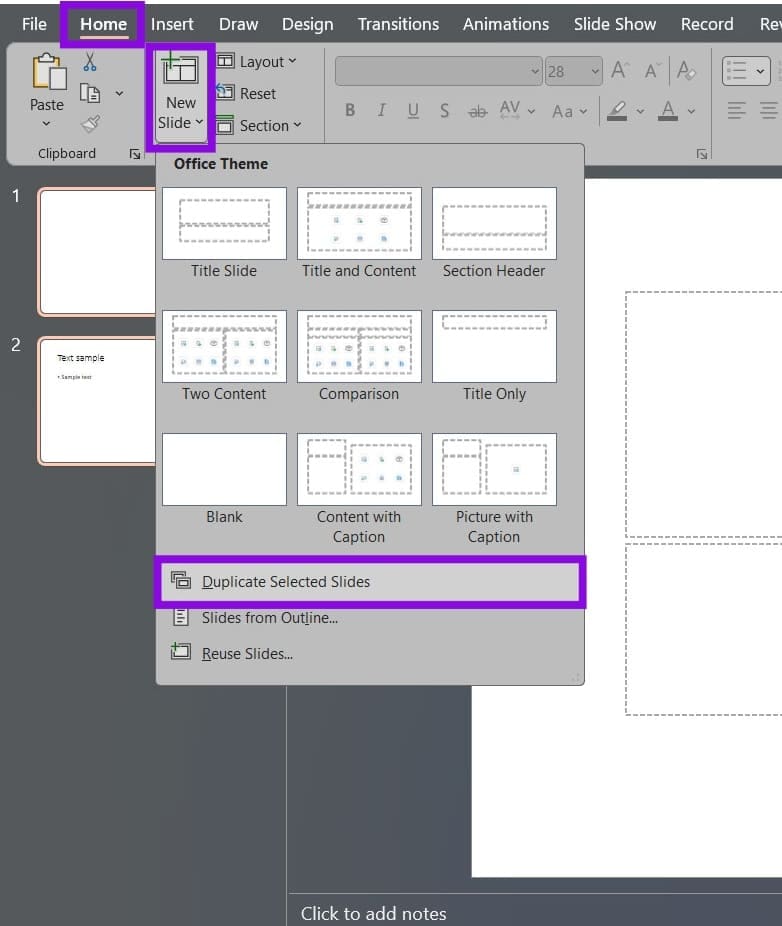
Task: Click the Bullets list icon
Action: point(737,71)
